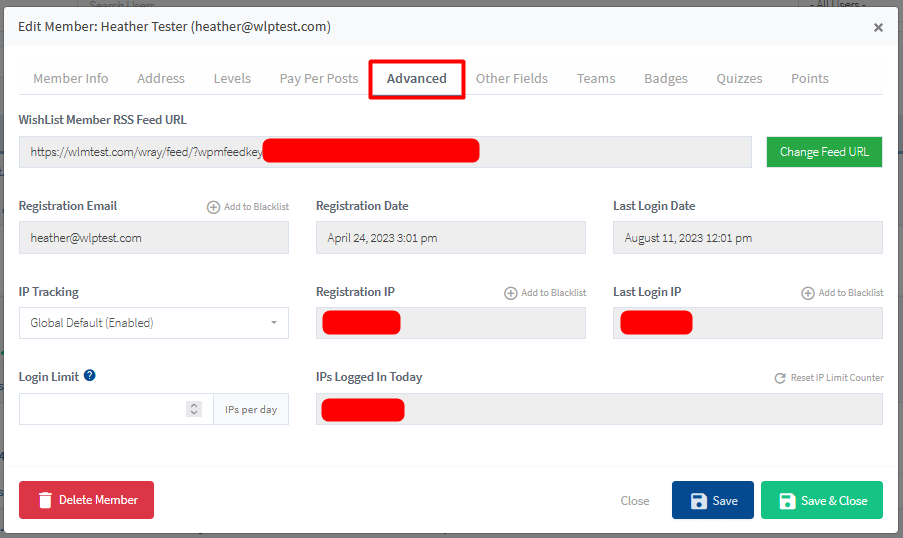Open the IP Tracking dropdown
Viewport: 903px width, 538px height.
(154, 323)
